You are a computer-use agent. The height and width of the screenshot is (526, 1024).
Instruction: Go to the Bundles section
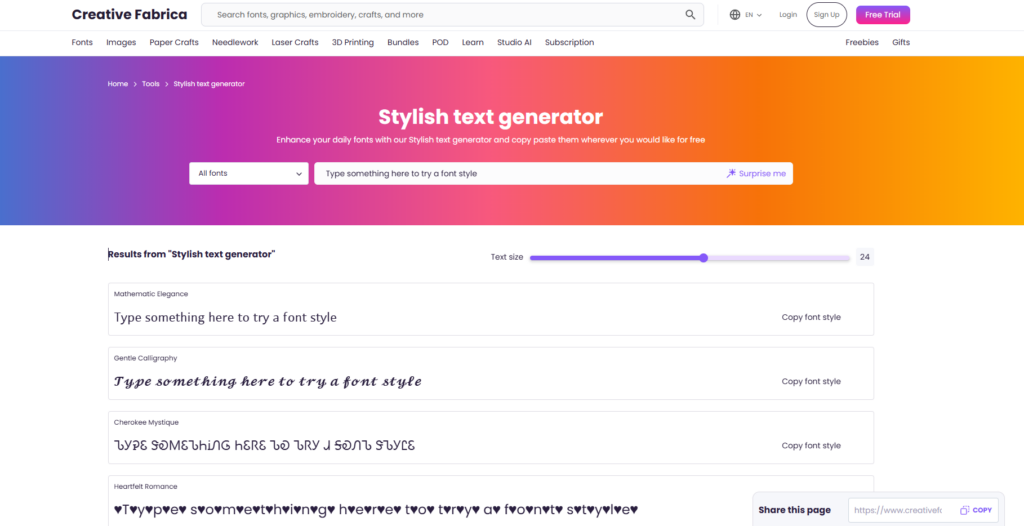pyautogui.click(x=403, y=42)
